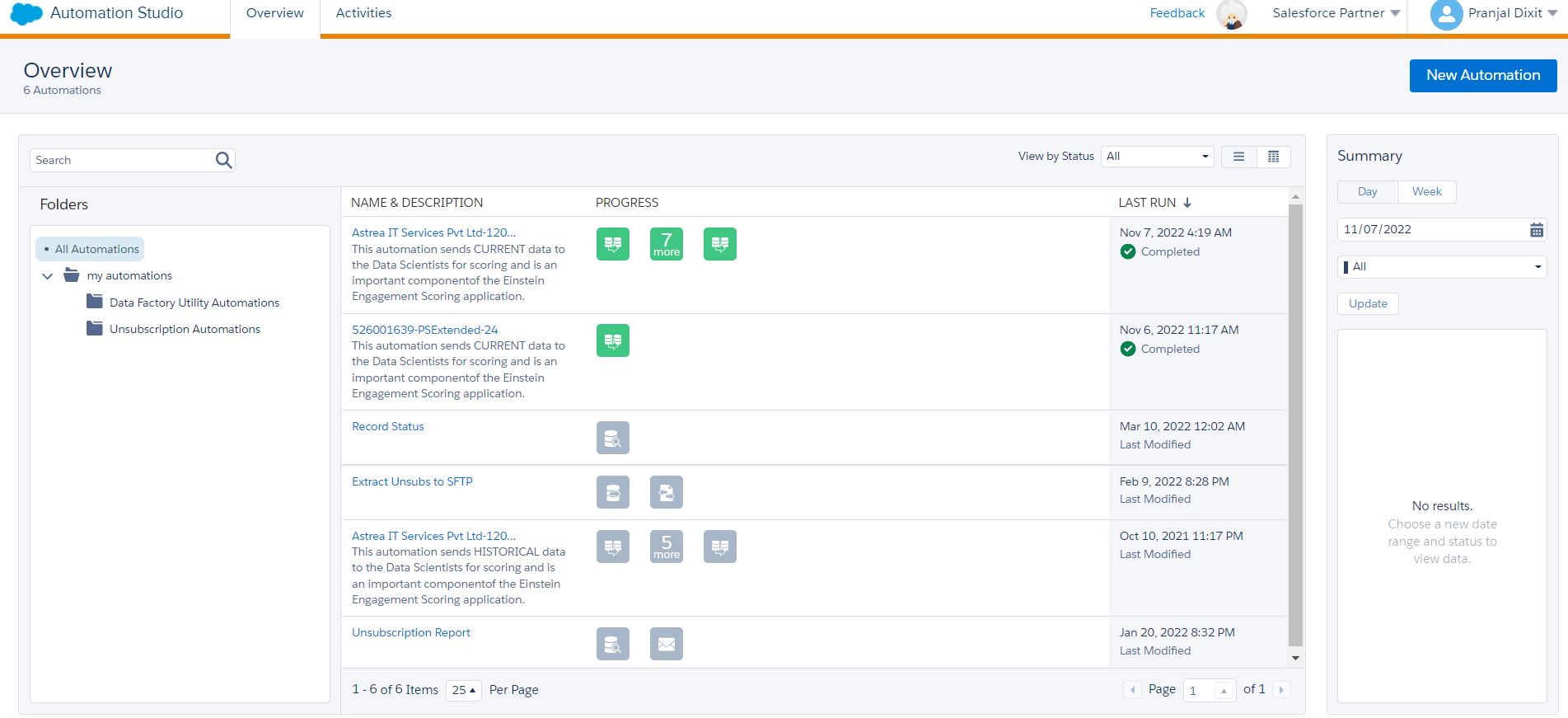Viewport: 1568px width, 718px height.
Task: Click the last activity icon in Oct 10, 2021 row
Action: coord(720,547)
